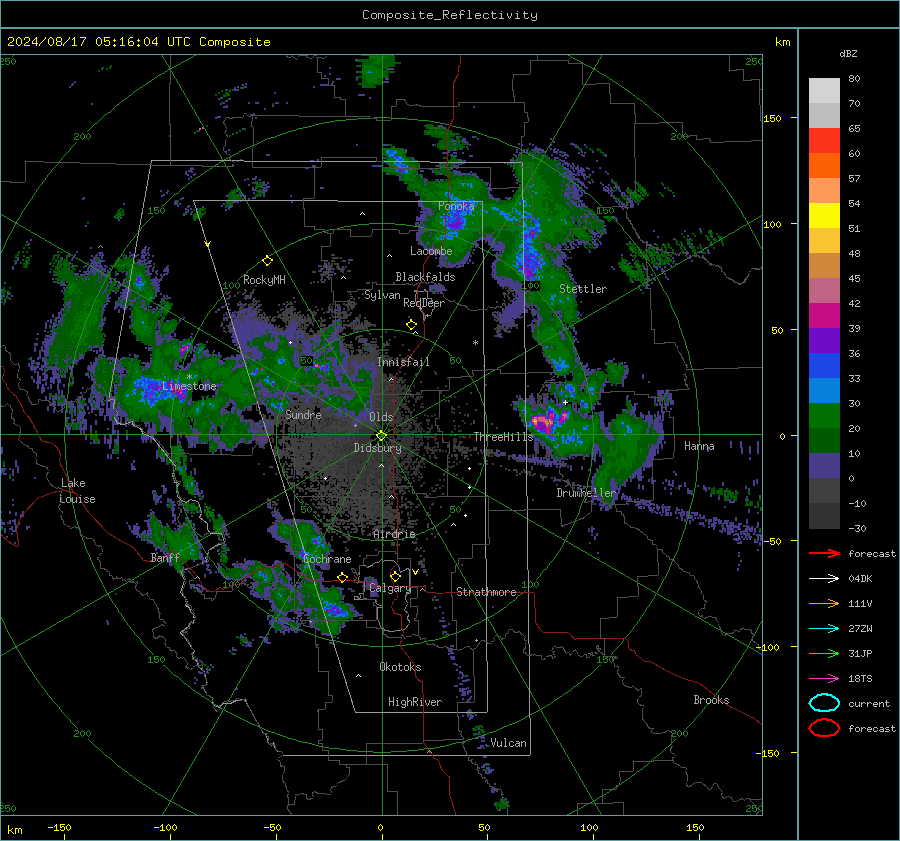This screenshot has width=900, height=841.
Task: Select the Stettler city label
Action: pyautogui.click(x=583, y=289)
